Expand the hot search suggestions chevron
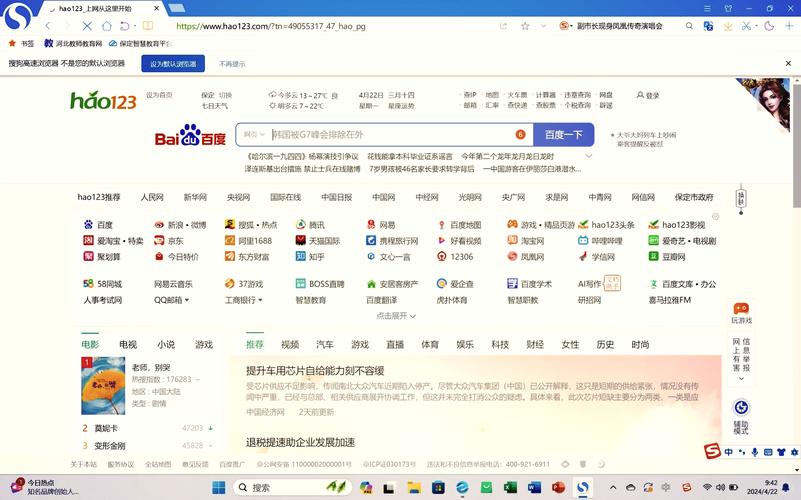The image size is (801, 500). point(588,156)
